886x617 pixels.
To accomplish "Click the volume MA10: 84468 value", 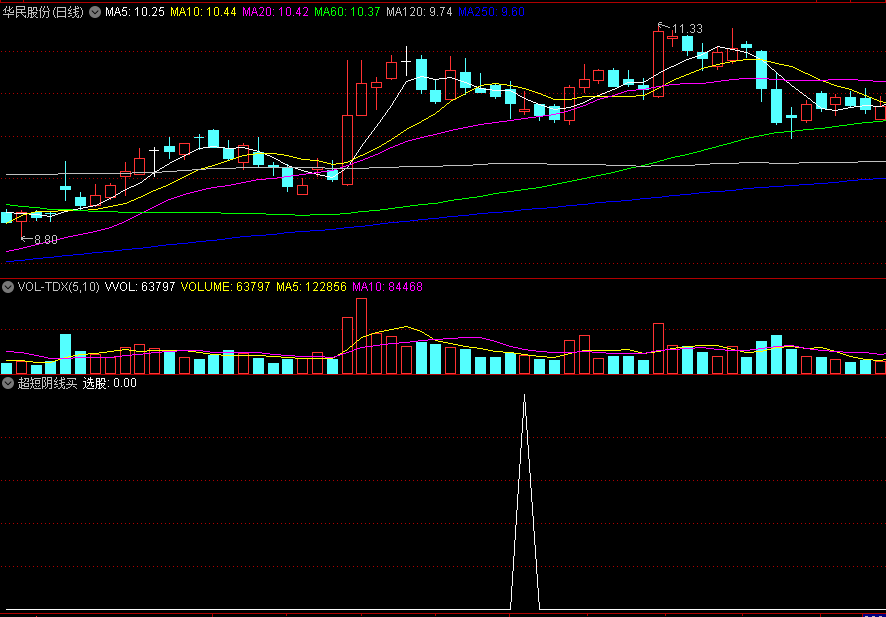I will coord(387,287).
